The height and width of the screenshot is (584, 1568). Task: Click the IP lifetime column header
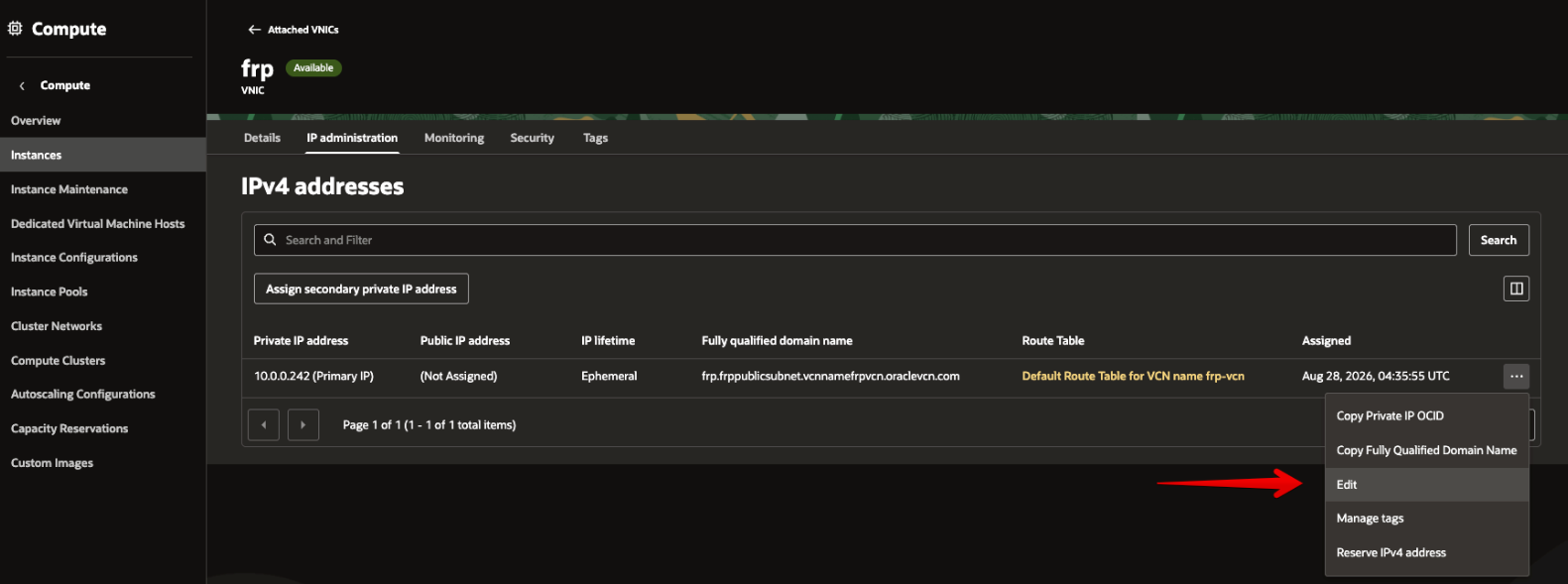[608, 341]
